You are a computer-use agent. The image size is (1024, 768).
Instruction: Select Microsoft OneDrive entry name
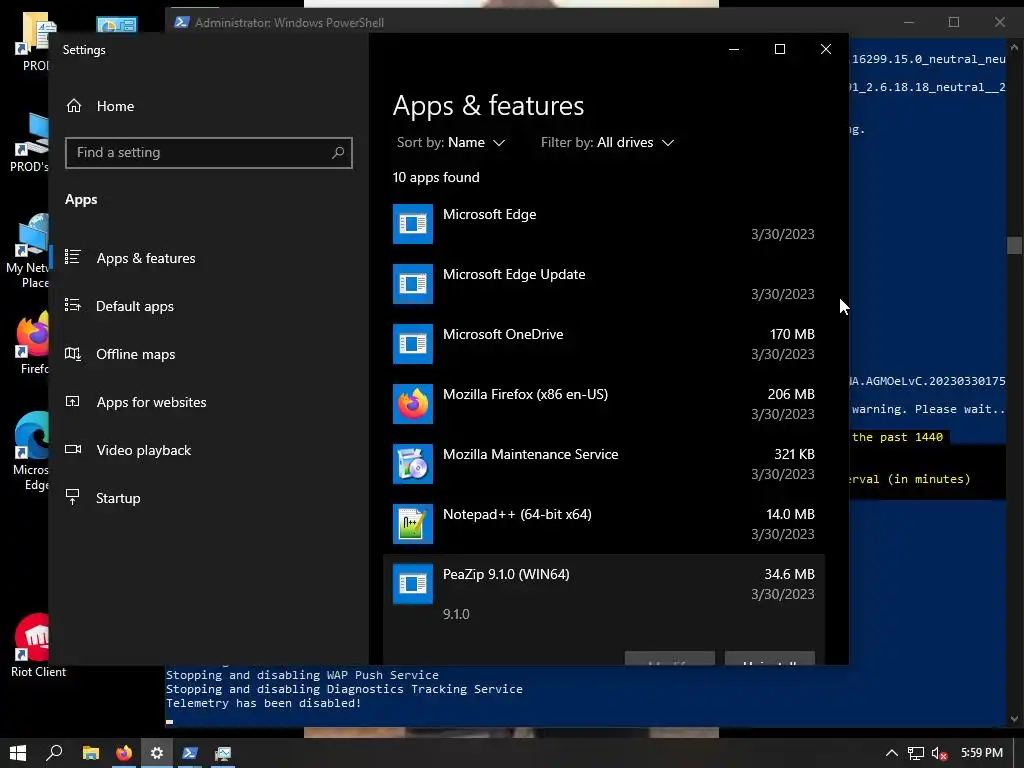pos(503,334)
